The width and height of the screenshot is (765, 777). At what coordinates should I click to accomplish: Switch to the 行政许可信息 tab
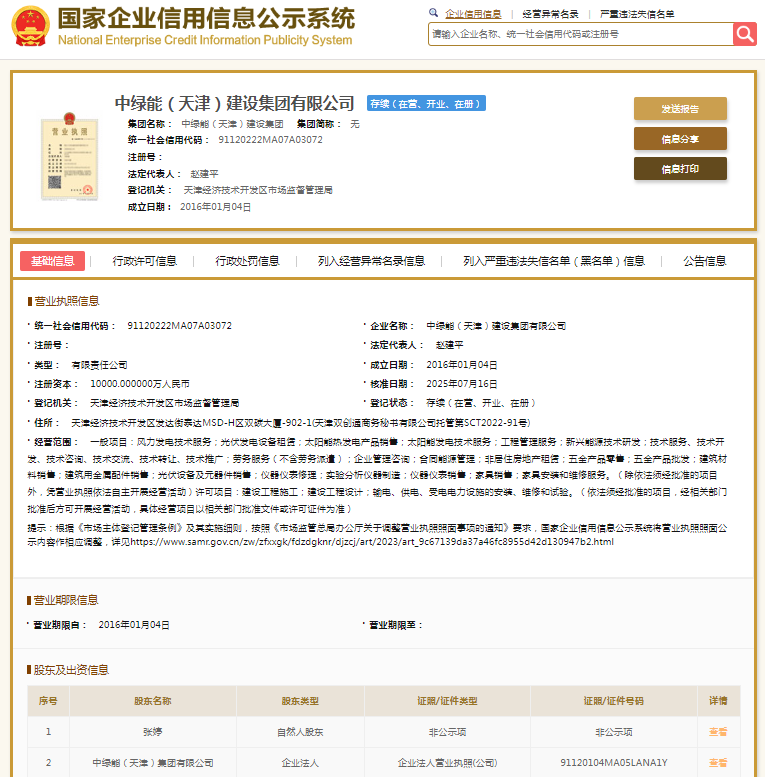tap(145, 261)
